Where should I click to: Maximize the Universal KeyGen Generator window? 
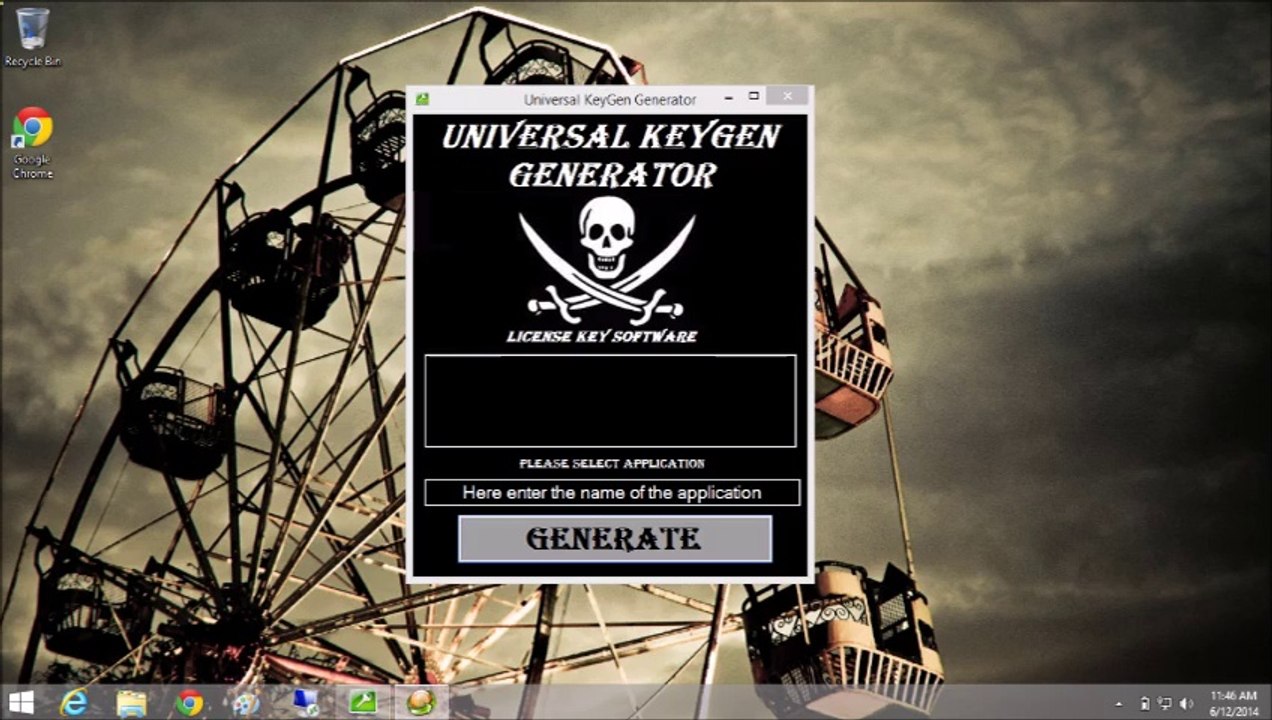(754, 97)
